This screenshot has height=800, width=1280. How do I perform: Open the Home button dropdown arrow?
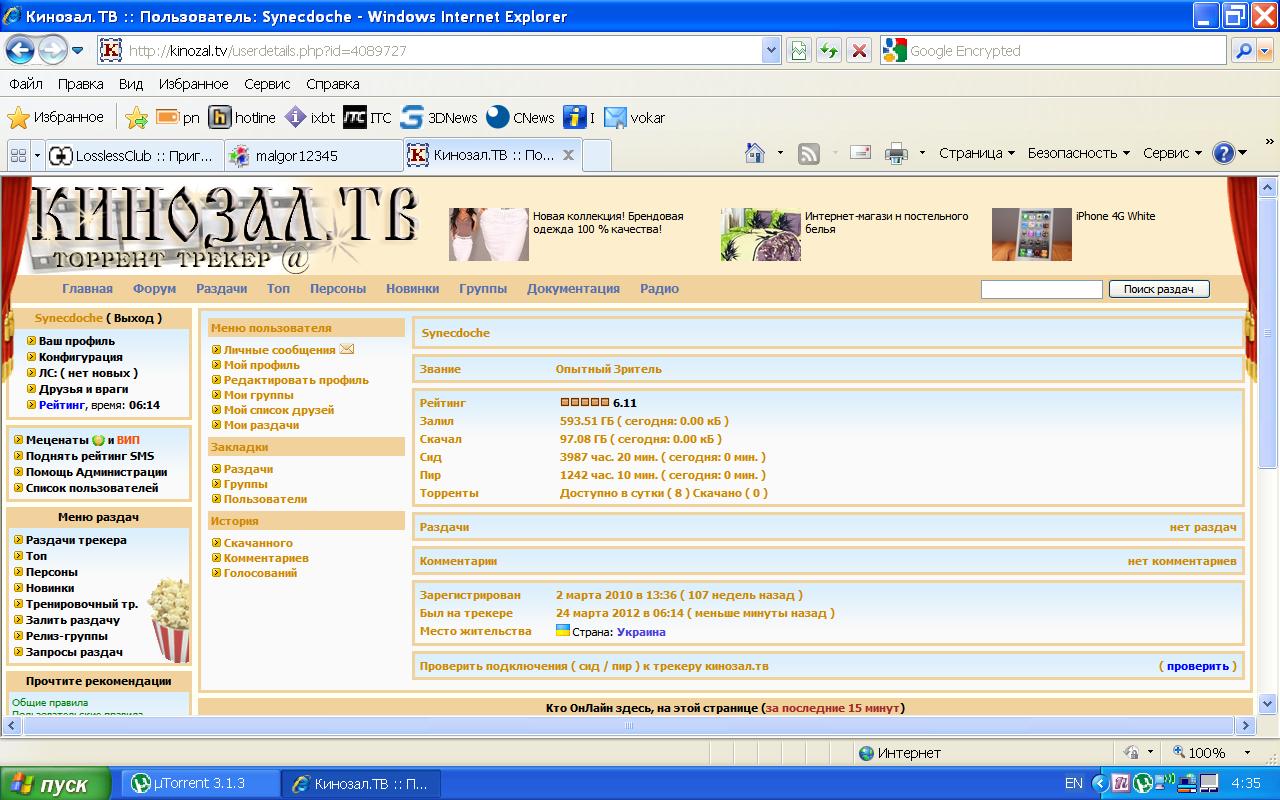coord(780,153)
